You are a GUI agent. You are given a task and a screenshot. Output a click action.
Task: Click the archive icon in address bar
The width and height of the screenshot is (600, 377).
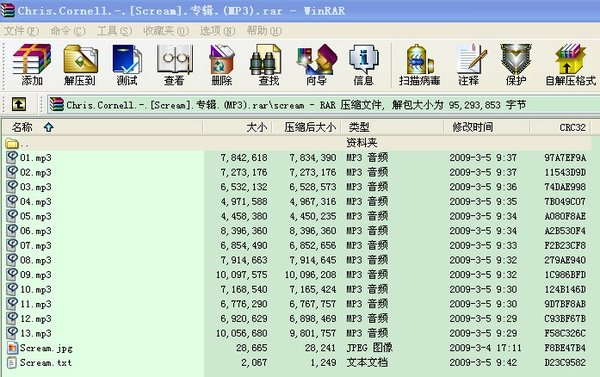click(57, 104)
